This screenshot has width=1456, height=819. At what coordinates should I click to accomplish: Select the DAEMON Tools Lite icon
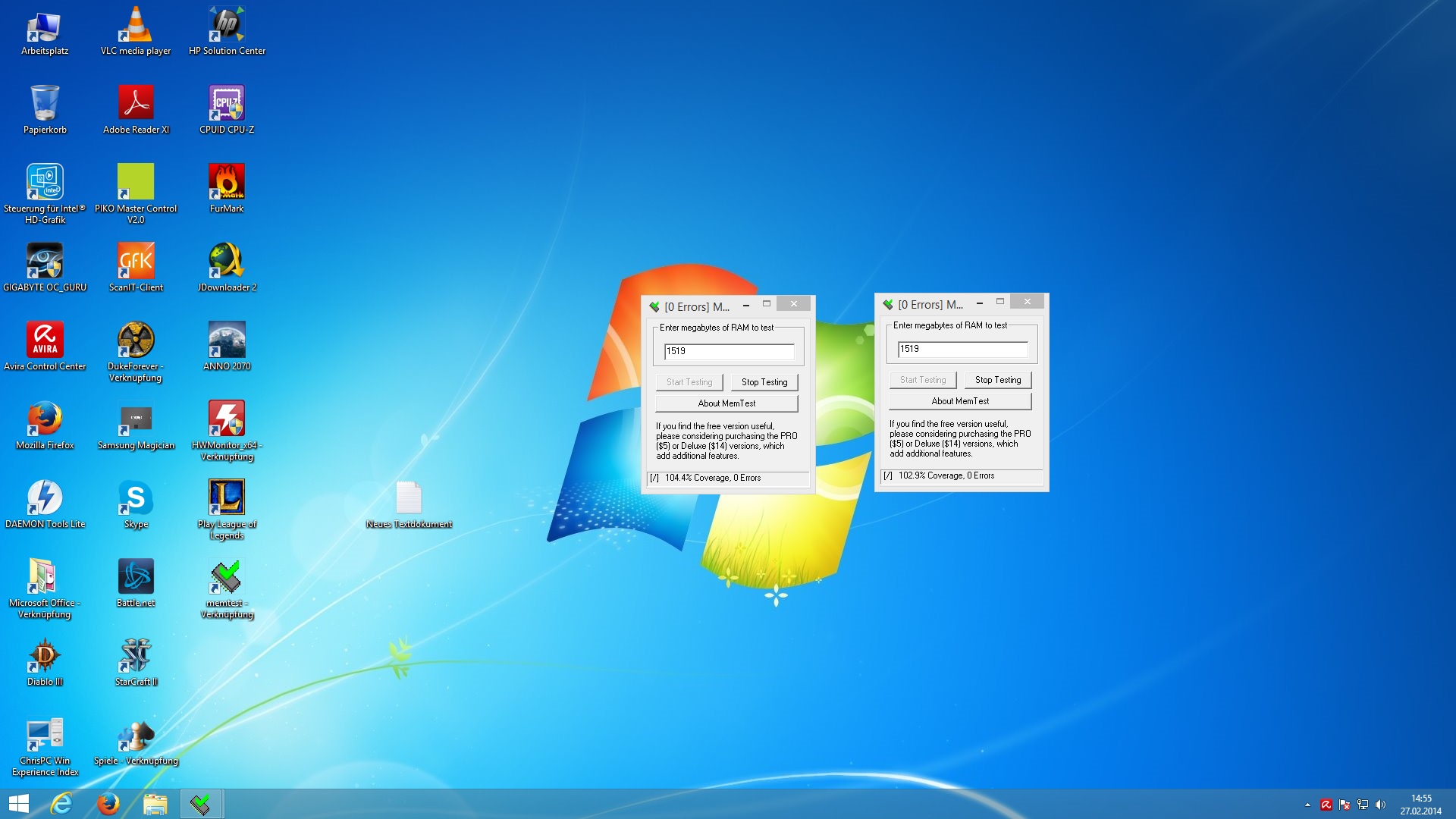(x=45, y=497)
